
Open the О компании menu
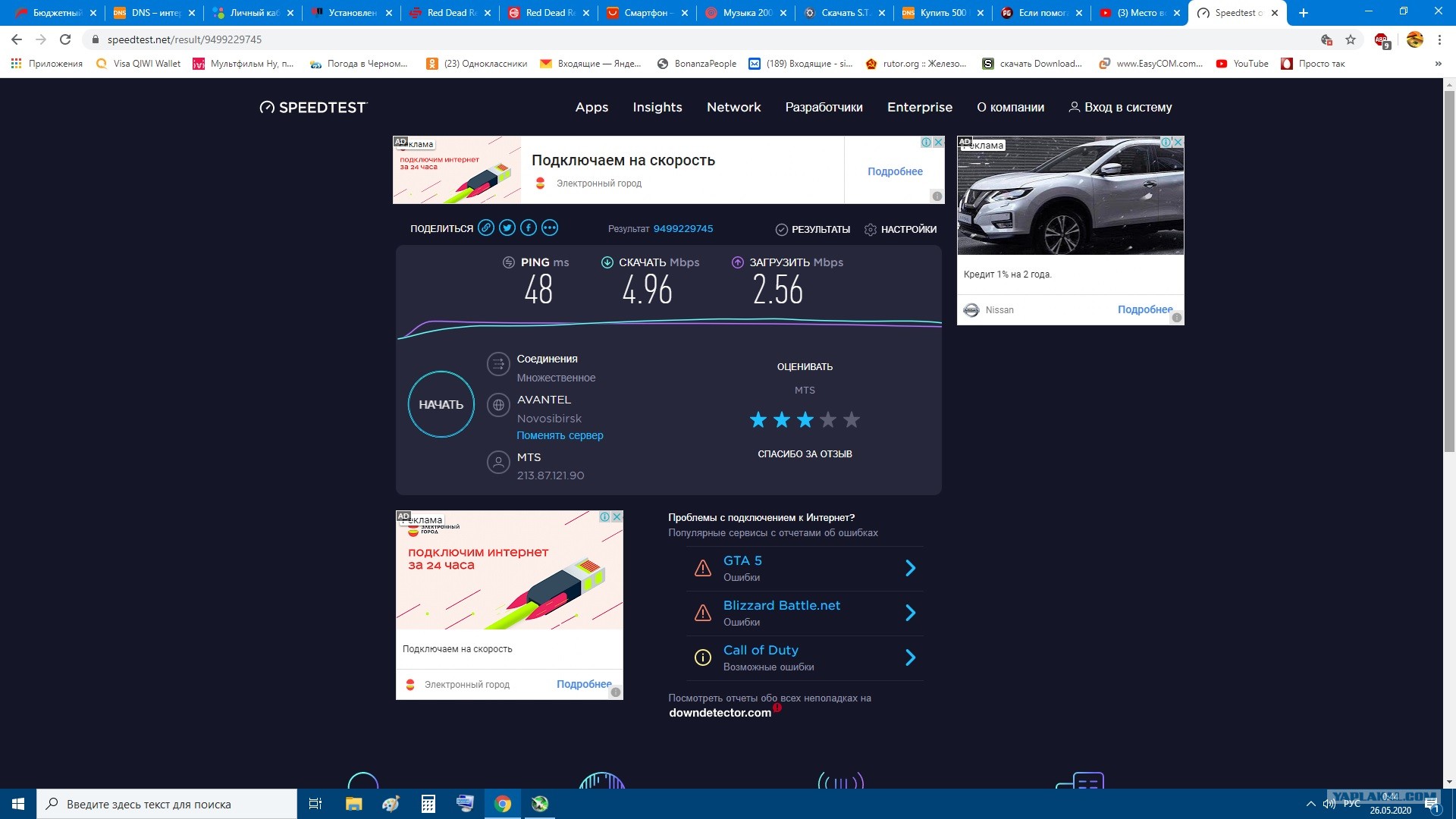click(x=1010, y=108)
